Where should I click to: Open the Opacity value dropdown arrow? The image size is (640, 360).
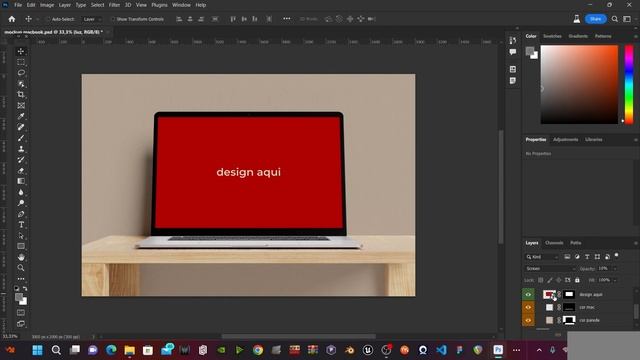tap(615, 269)
